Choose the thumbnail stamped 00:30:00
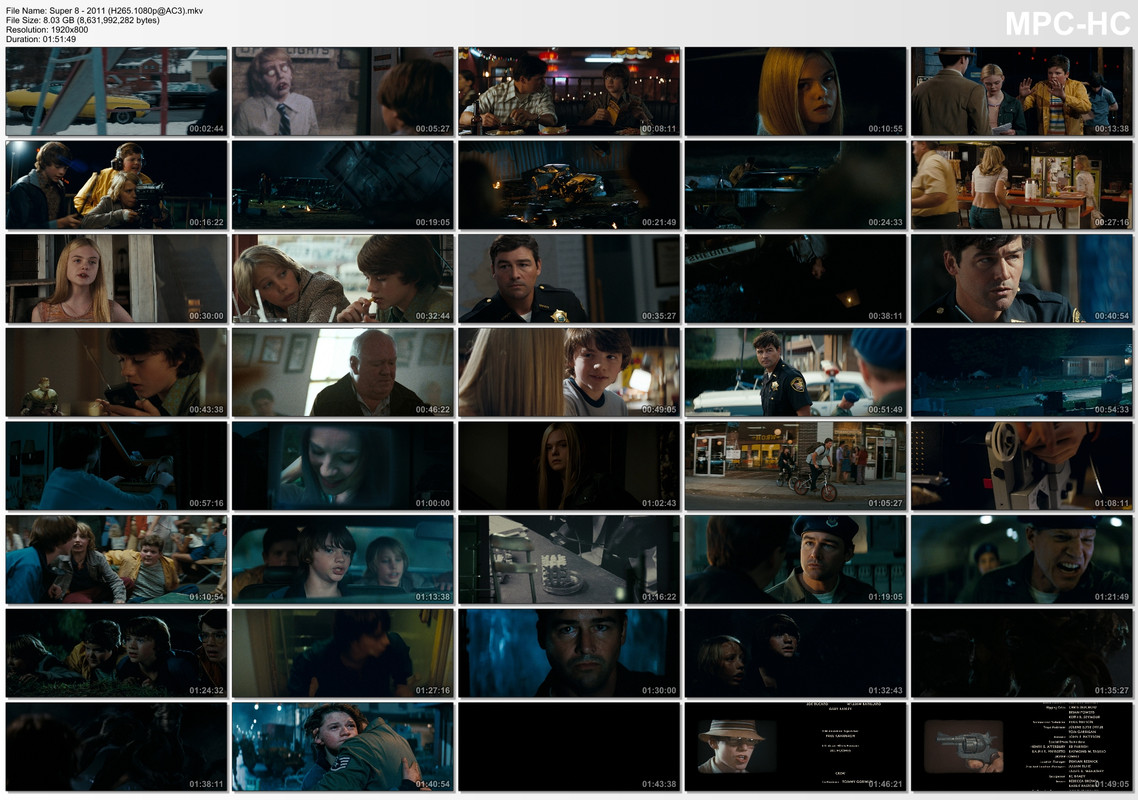 point(116,279)
